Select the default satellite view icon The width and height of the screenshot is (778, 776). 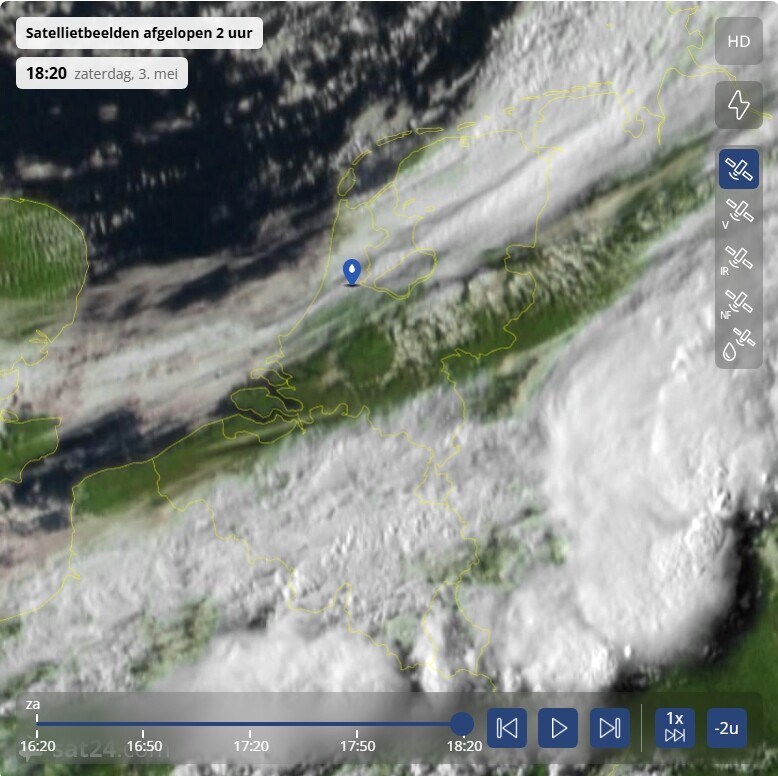coord(738,169)
